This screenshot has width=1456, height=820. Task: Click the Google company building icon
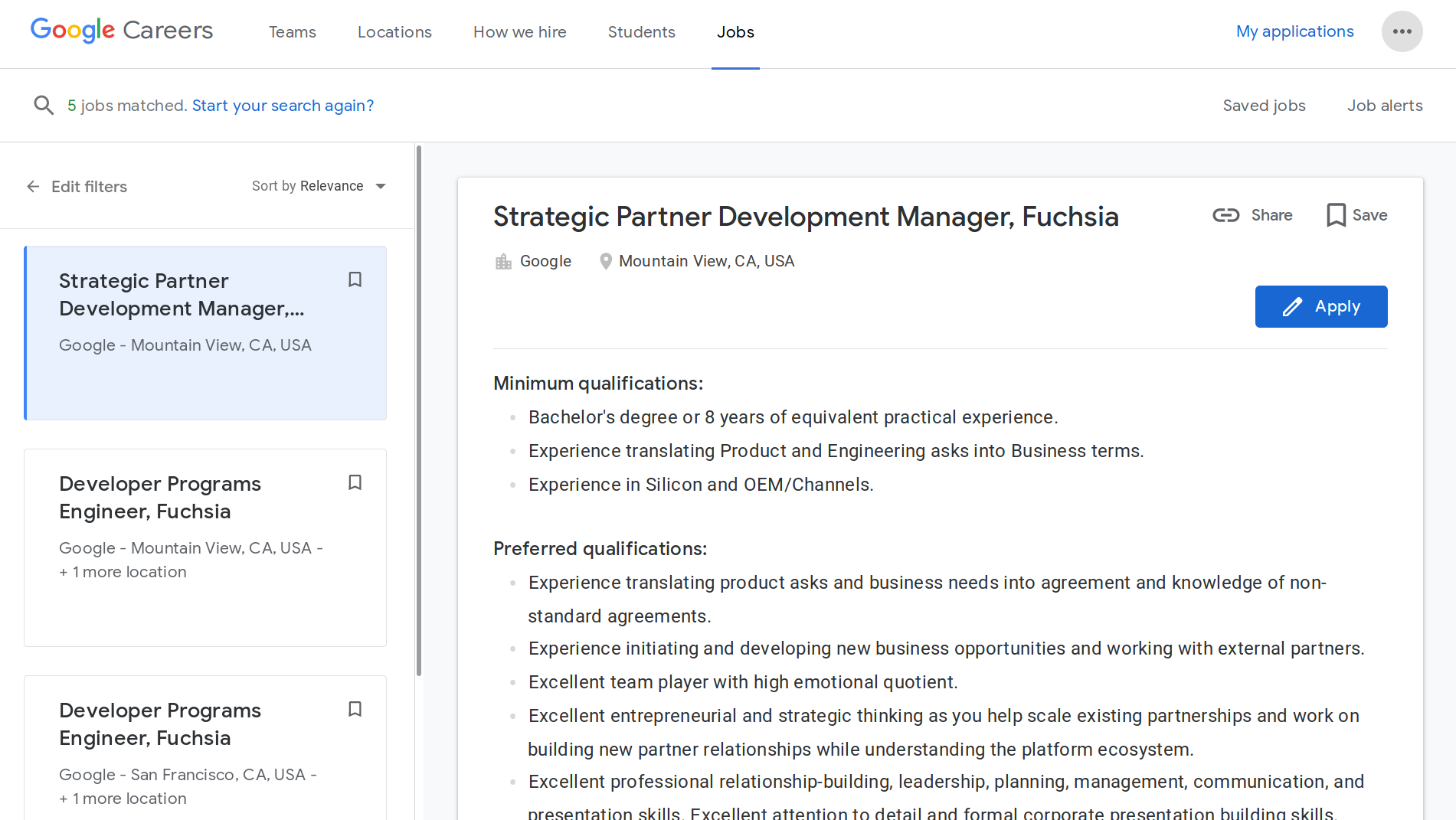point(503,262)
